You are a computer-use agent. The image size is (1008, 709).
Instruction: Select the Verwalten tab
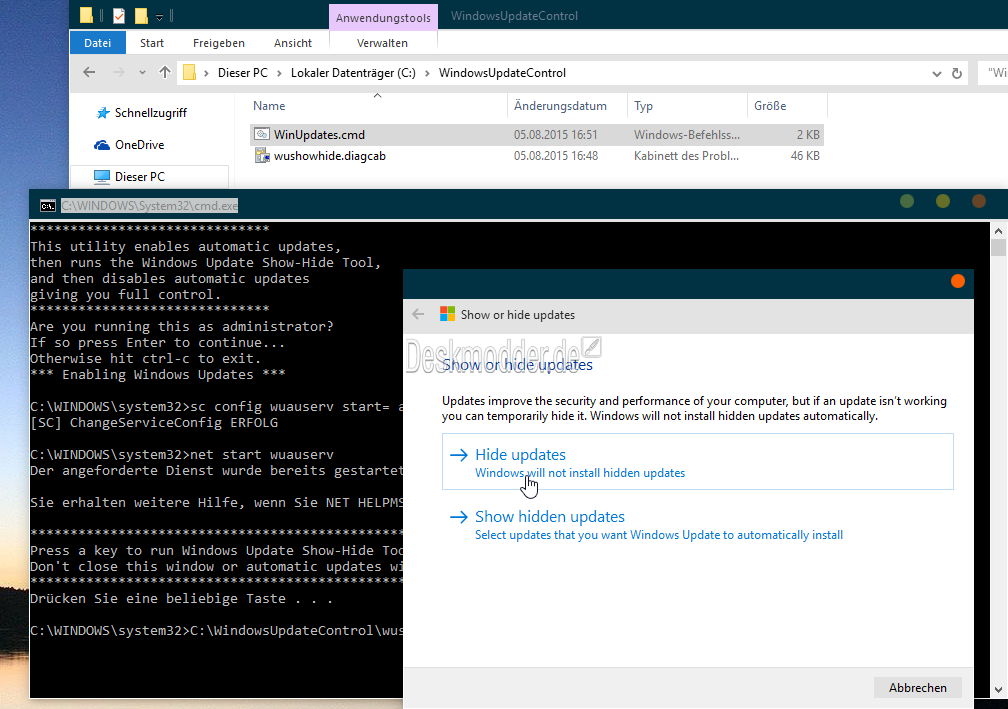tap(382, 43)
